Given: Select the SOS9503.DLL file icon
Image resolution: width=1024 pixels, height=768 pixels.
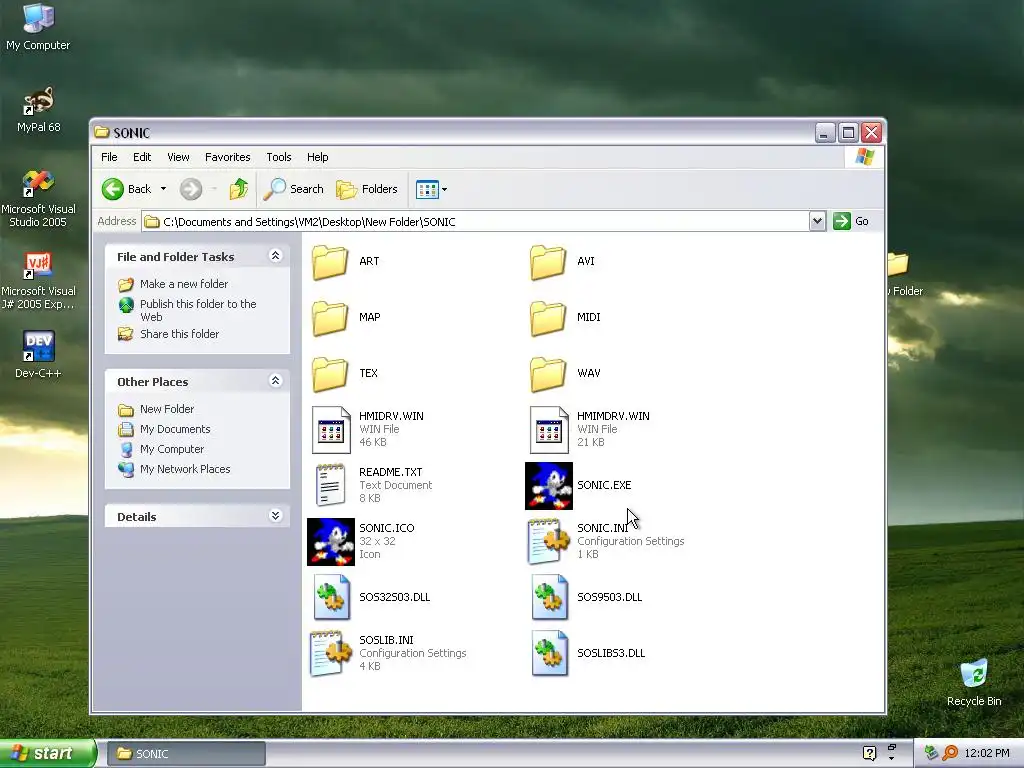Looking at the screenshot, I should click(549, 597).
